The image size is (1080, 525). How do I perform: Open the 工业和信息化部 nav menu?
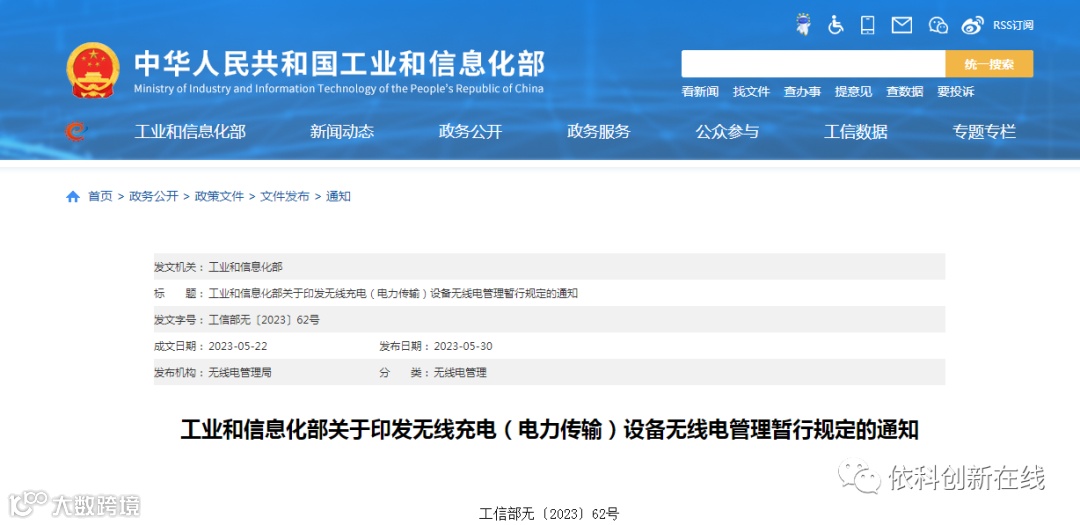coord(189,132)
